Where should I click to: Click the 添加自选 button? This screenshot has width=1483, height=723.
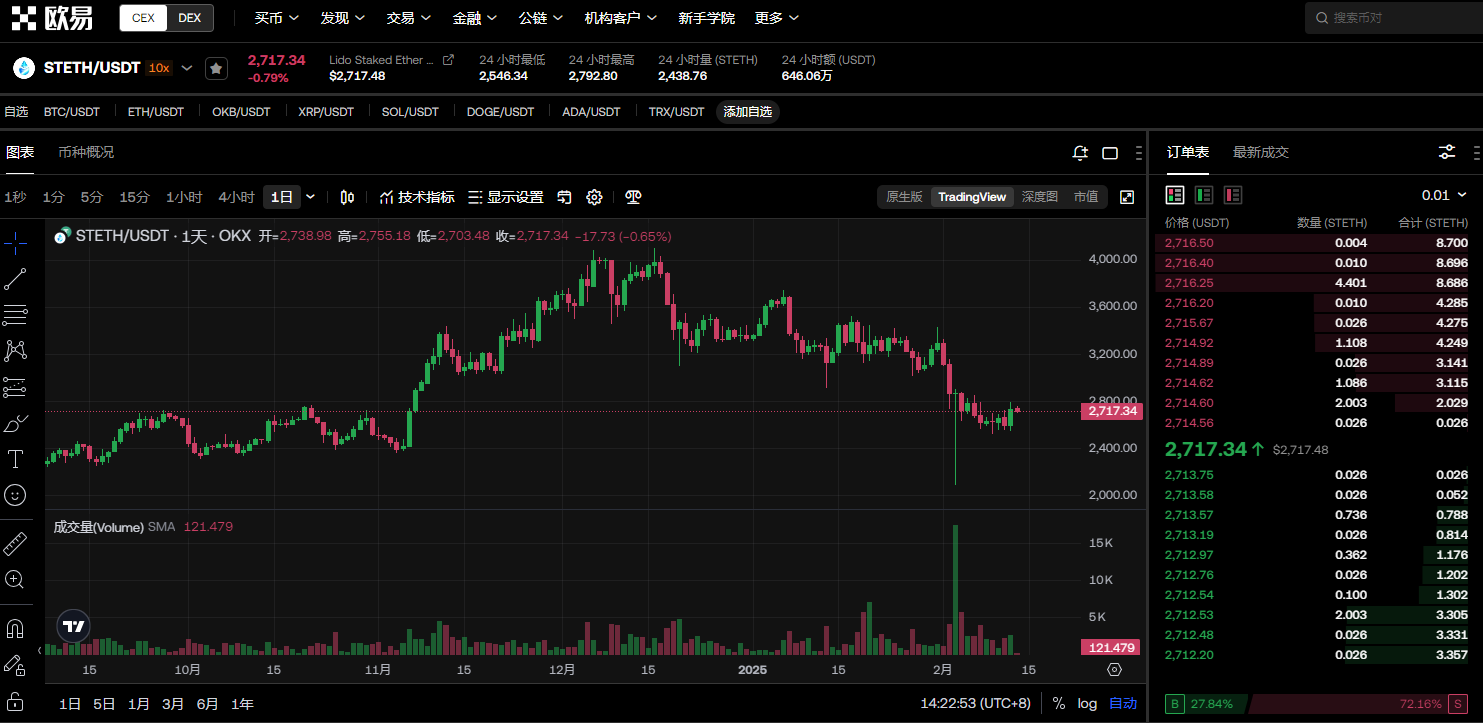pyautogui.click(x=747, y=112)
